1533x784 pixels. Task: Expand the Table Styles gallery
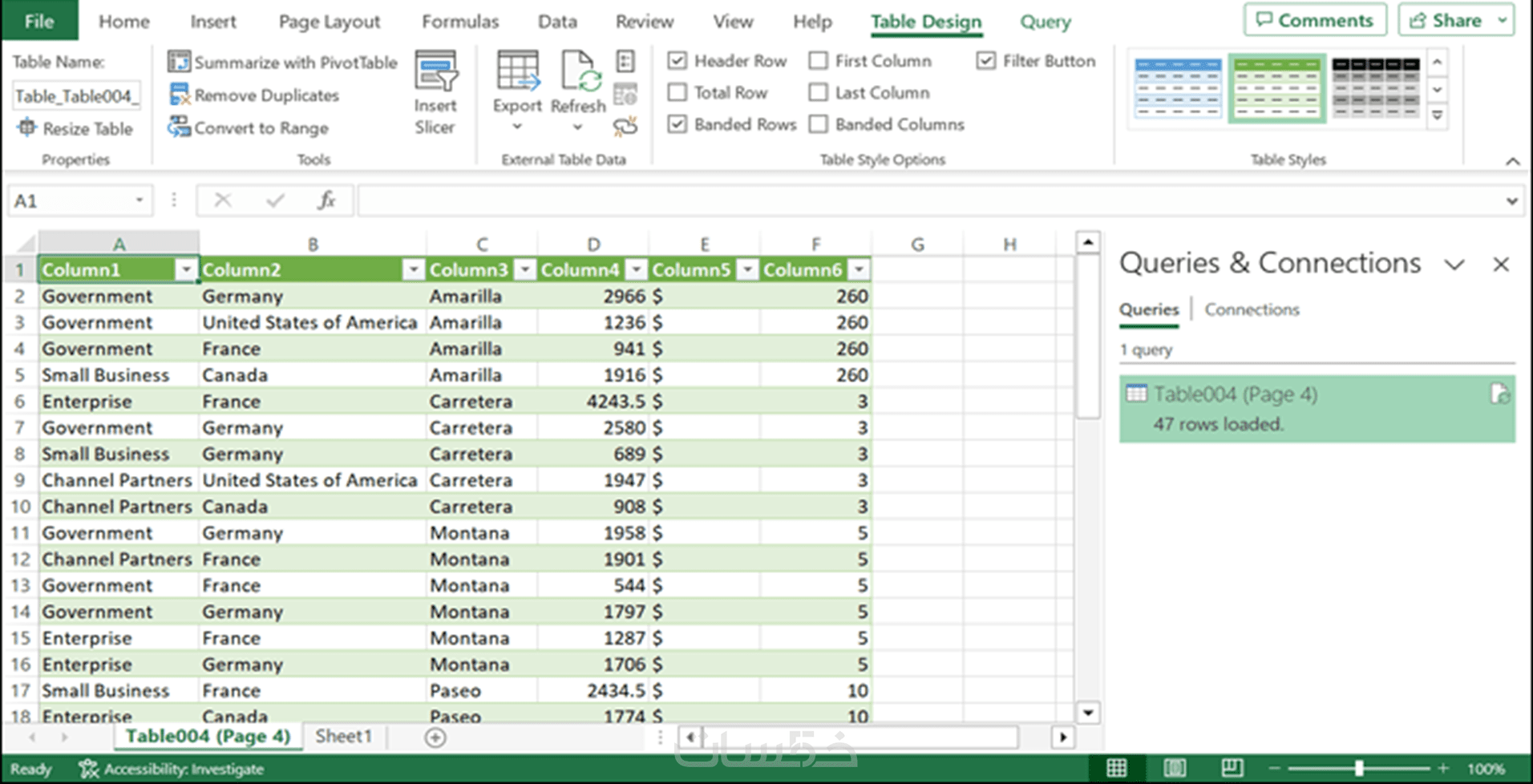click(1438, 116)
